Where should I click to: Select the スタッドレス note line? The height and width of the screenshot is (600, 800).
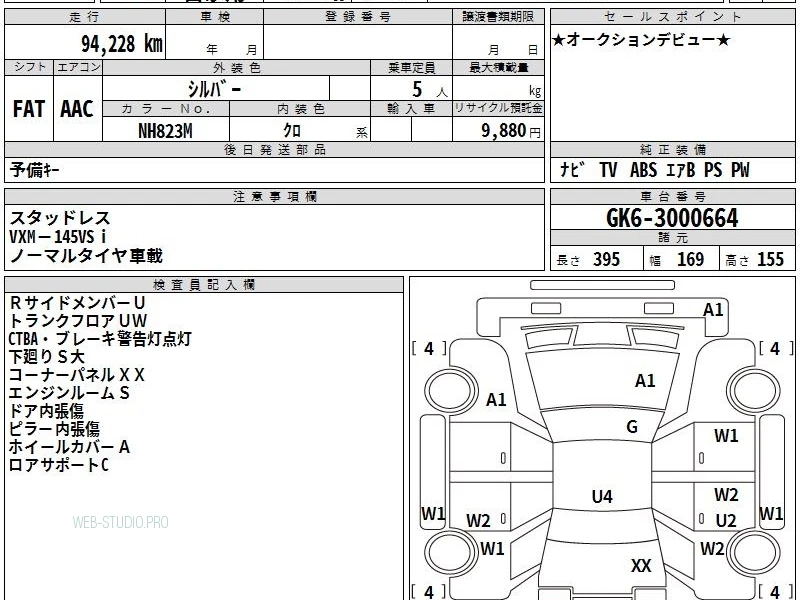point(60,218)
